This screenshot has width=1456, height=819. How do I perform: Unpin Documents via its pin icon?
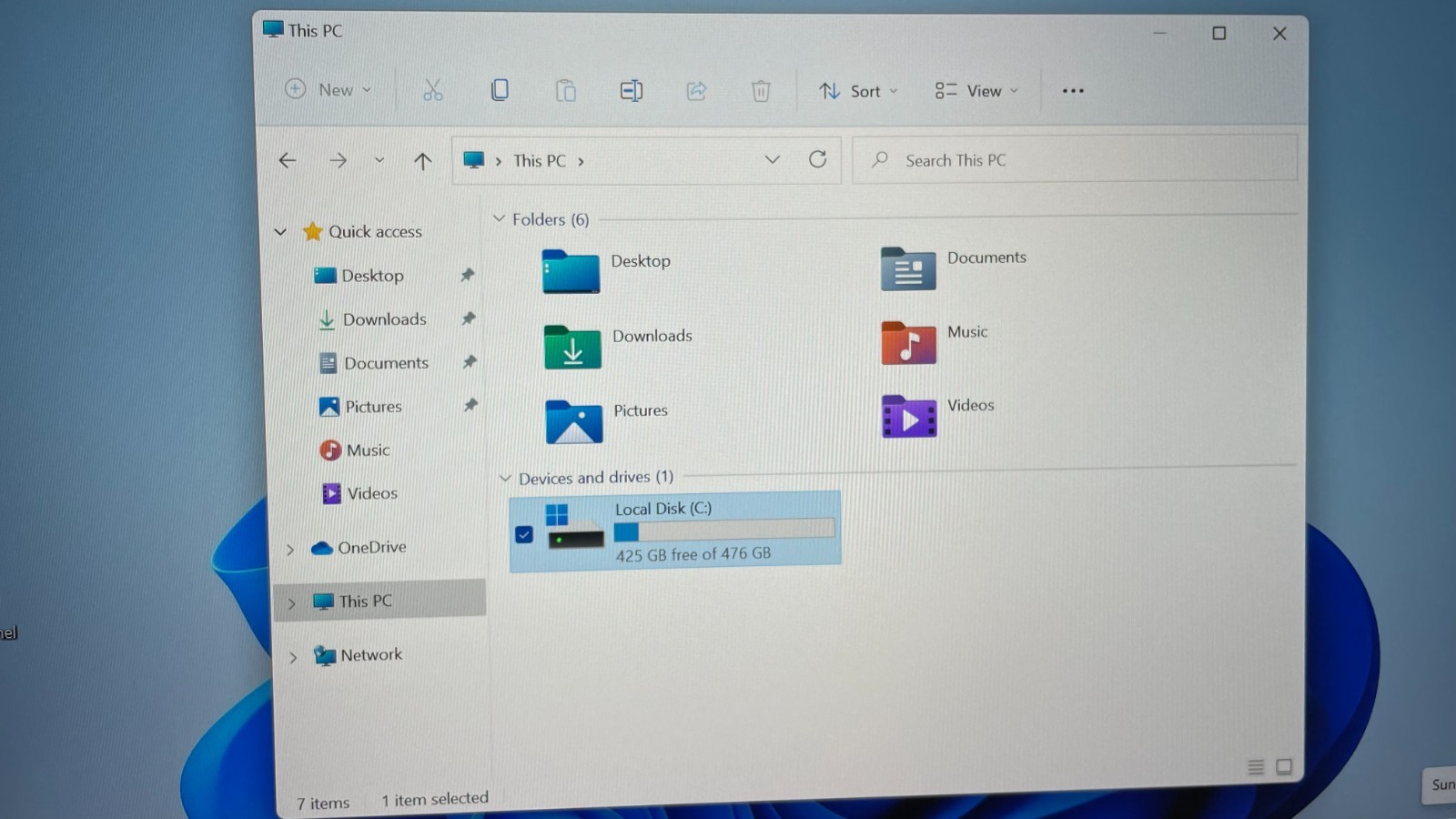470,361
